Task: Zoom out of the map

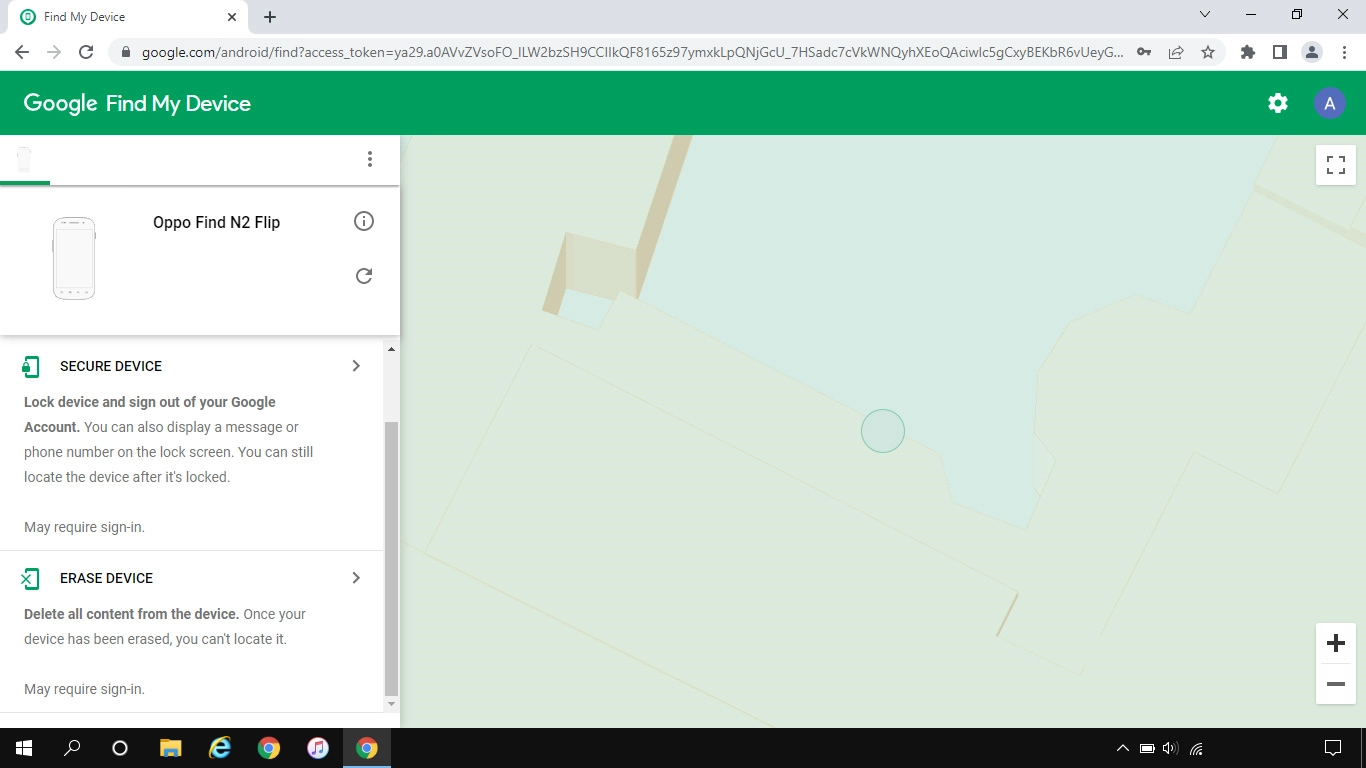Action: (1335, 684)
